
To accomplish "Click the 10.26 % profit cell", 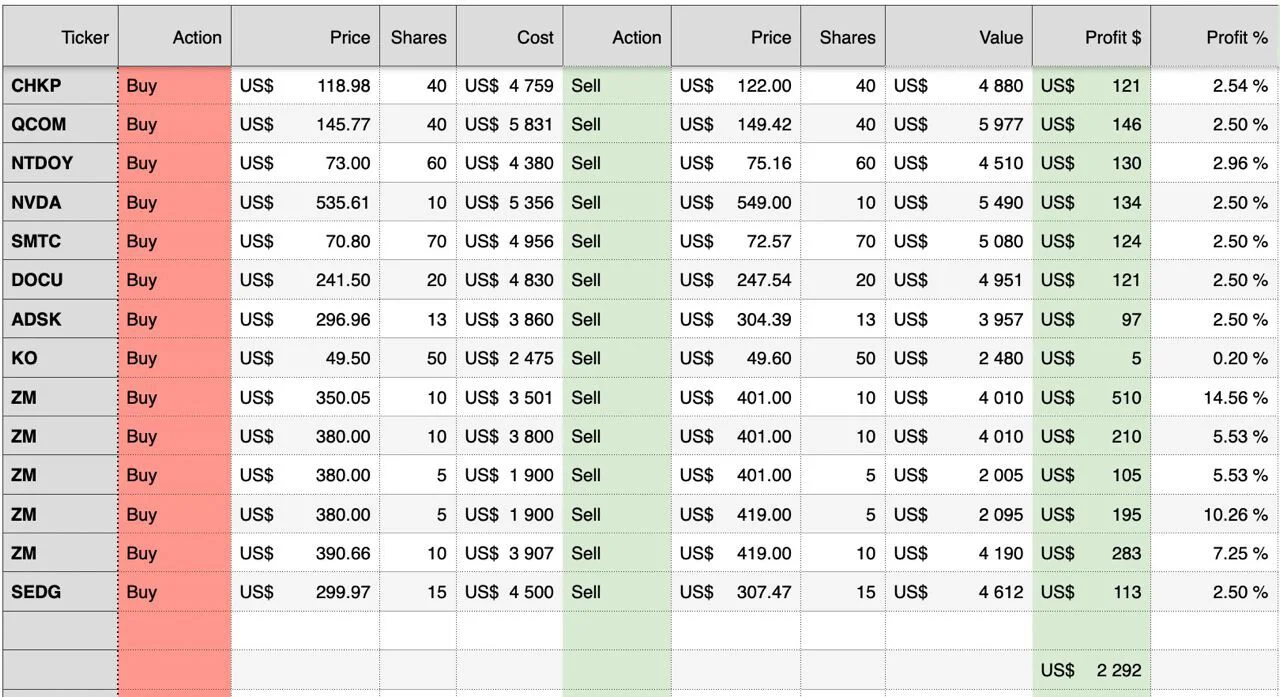I will pyautogui.click(x=1215, y=514).
